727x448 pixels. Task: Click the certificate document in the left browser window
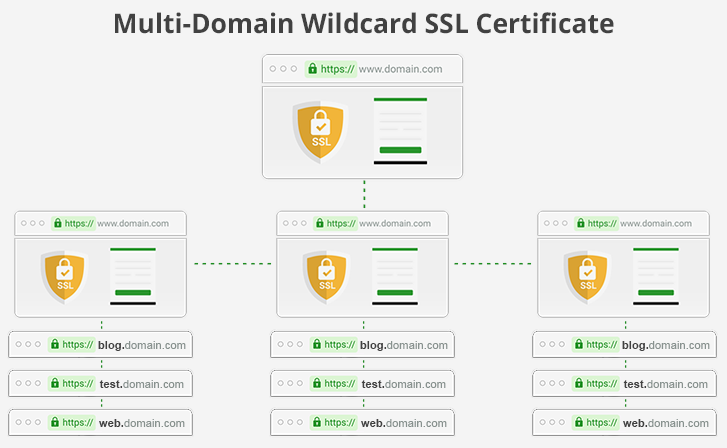click(133, 275)
